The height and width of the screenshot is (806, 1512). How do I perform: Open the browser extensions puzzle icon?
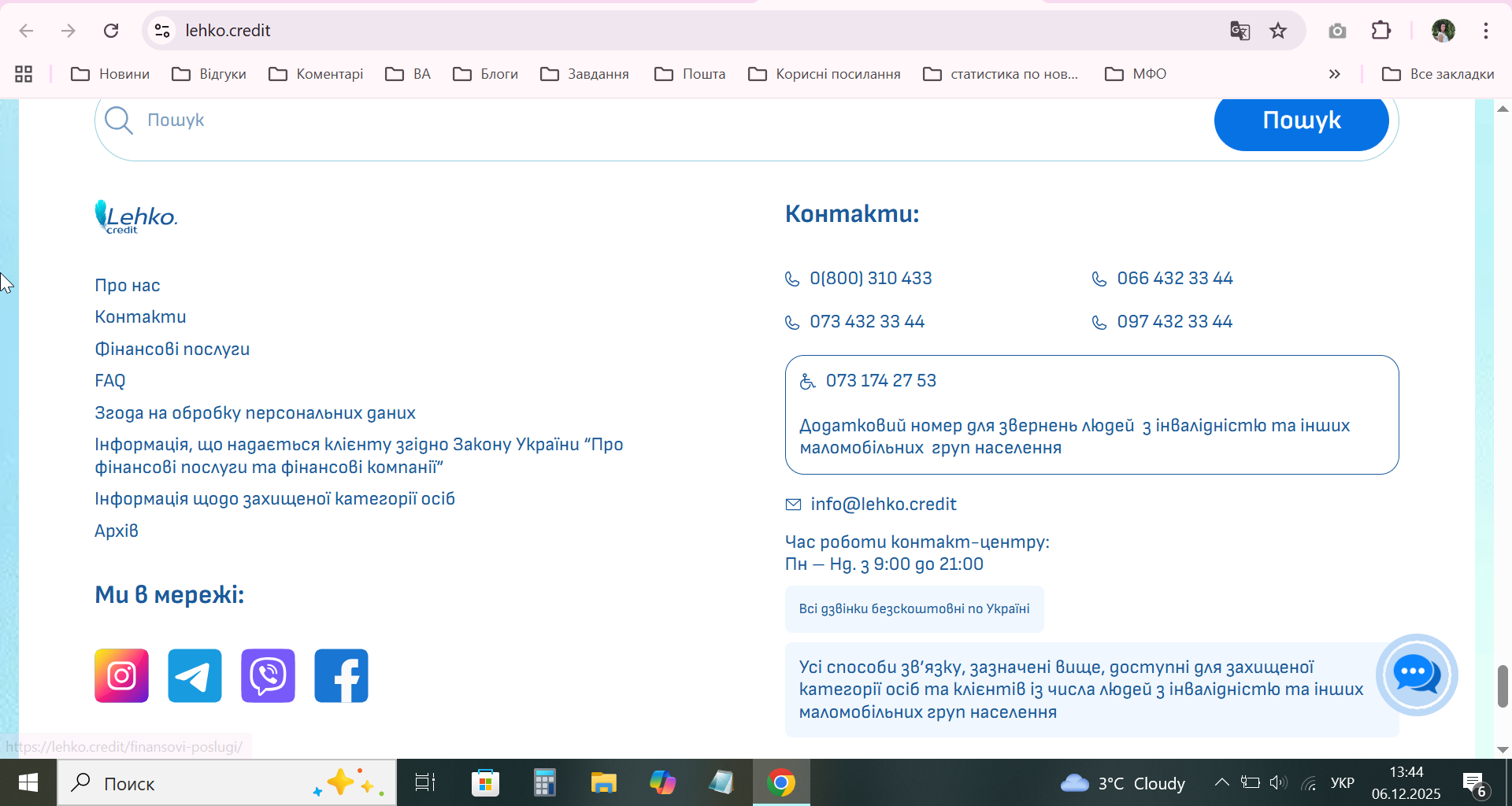1381,31
